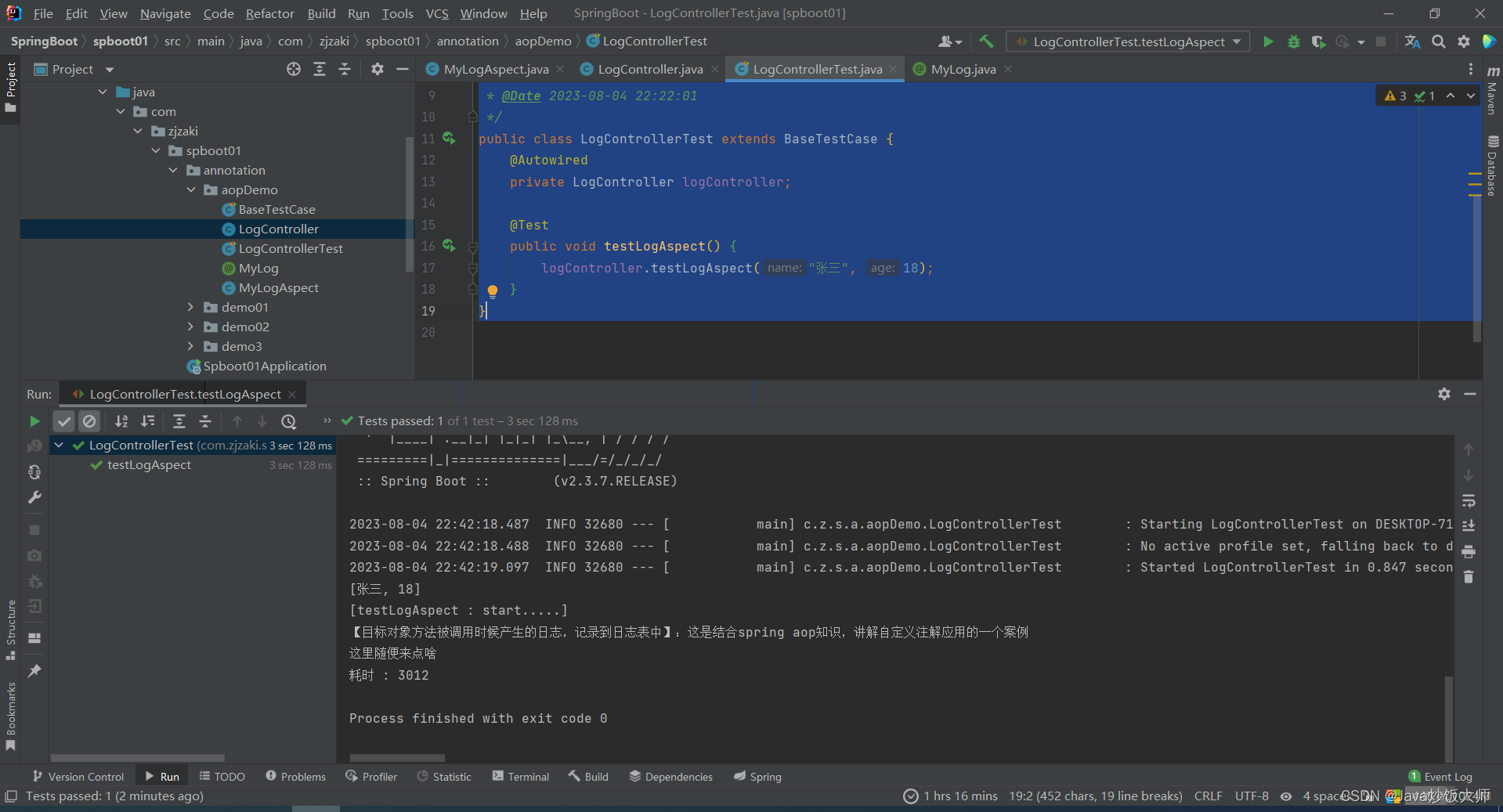This screenshot has width=1503, height=812.
Task: Open run configuration dropdown
Action: tap(1129, 42)
